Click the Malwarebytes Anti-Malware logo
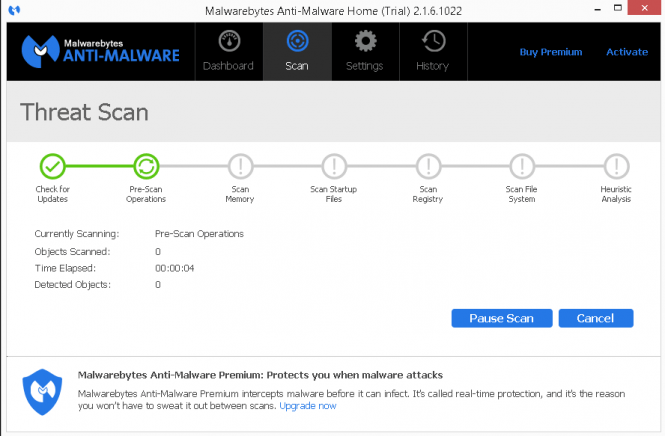The image size is (665, 436). [101, 51]
